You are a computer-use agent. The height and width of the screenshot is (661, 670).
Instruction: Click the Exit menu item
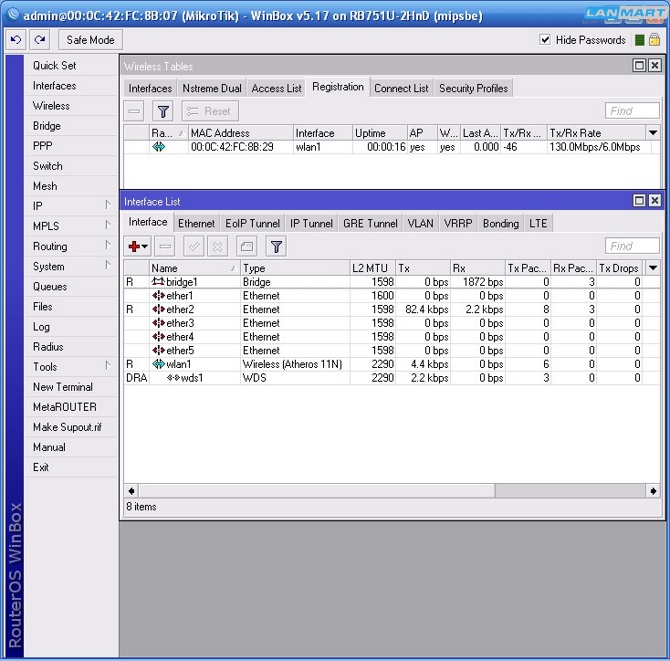click(71, 467)
